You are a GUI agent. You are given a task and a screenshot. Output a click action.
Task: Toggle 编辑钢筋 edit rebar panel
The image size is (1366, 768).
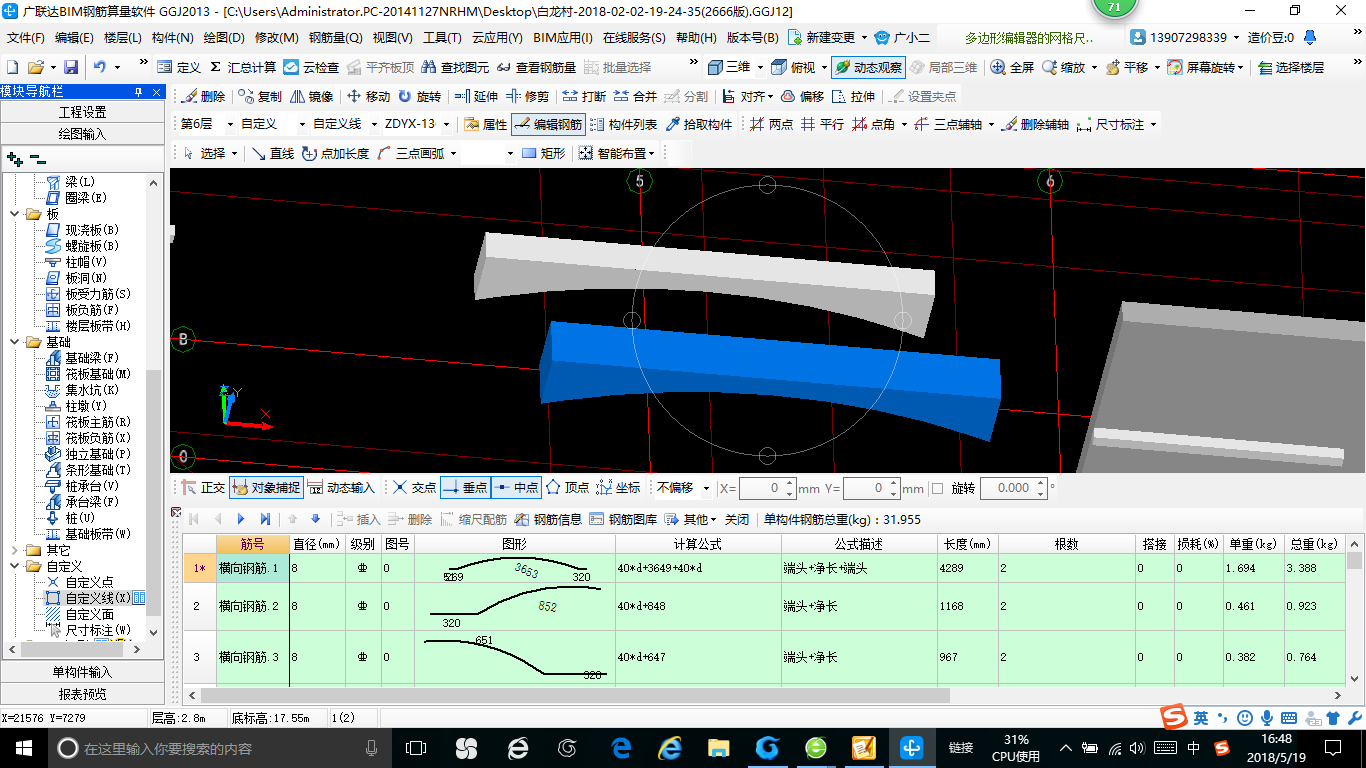tap(548, 125)
